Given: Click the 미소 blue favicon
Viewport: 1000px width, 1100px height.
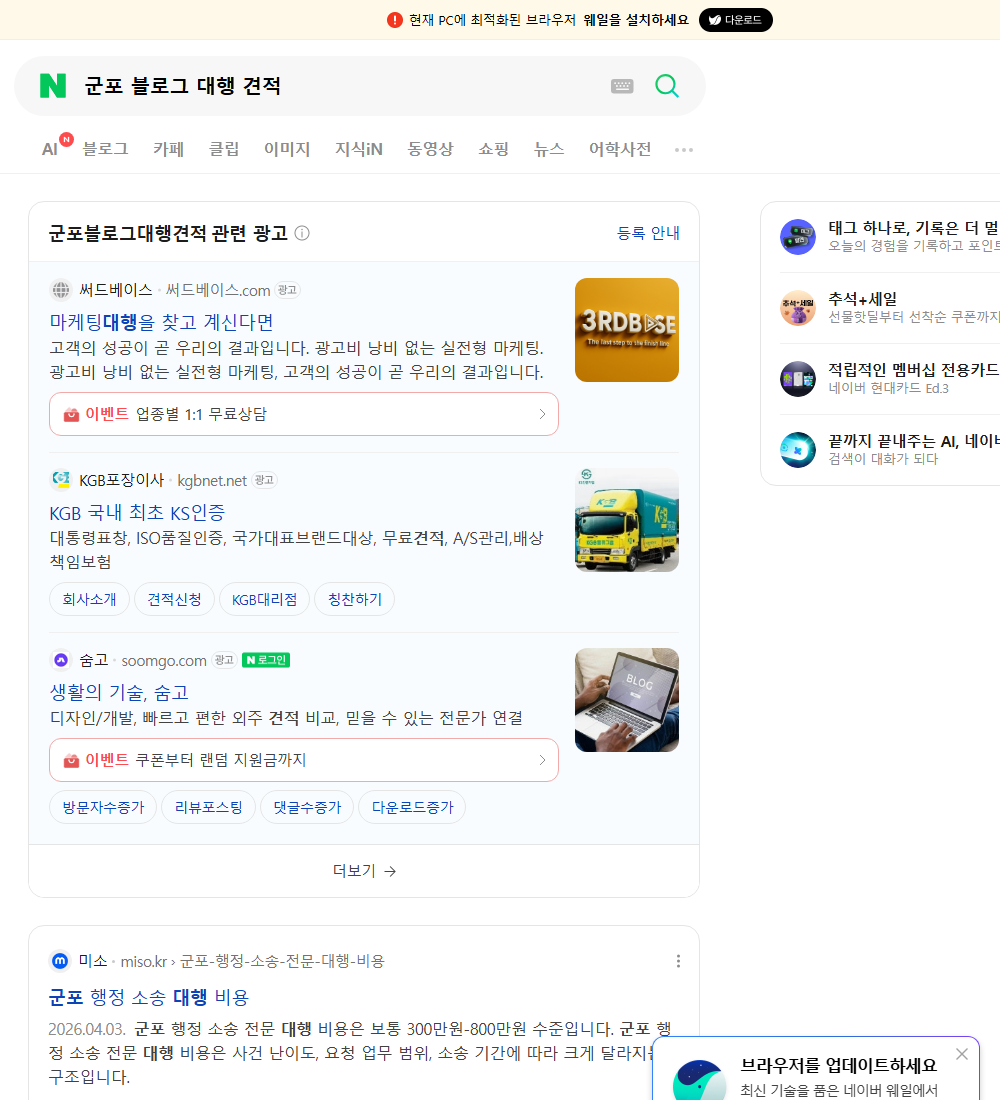Looking at the screenshot, I should (60, 960).
